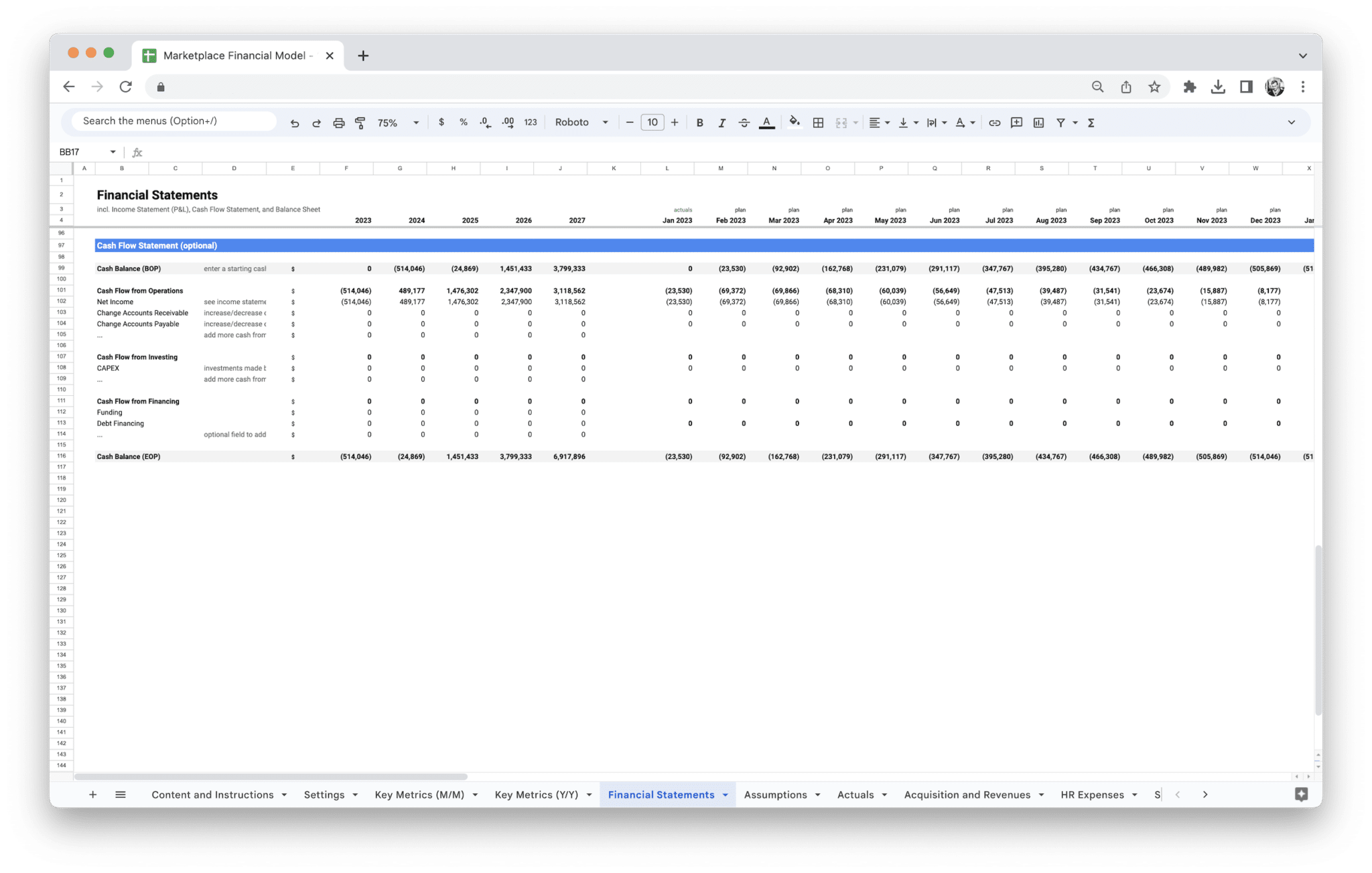The width and height of the screenshot is (1372, 873).
Task: Switch to the Assumptions sheet tab
Action: 776,795
